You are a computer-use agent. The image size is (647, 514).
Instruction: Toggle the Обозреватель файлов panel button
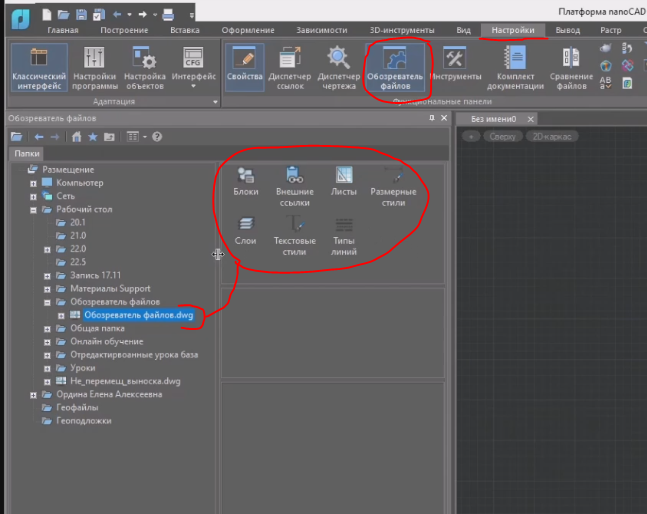click(395, 68)
